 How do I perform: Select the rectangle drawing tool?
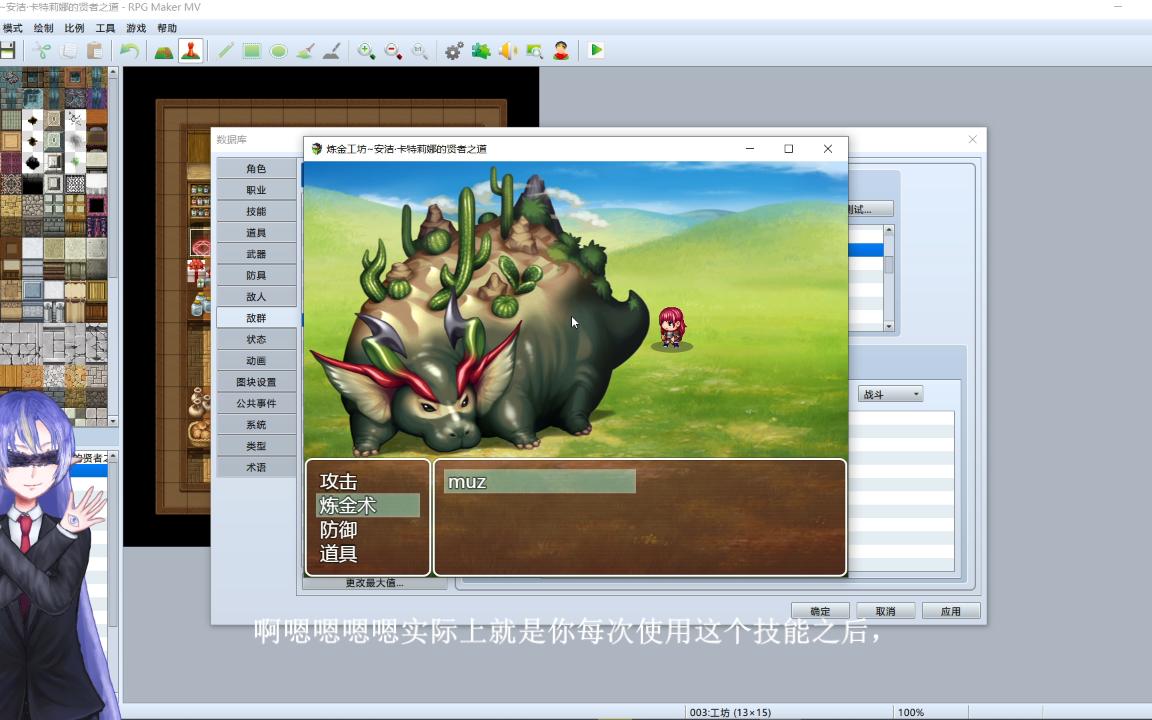coord(250,50)
